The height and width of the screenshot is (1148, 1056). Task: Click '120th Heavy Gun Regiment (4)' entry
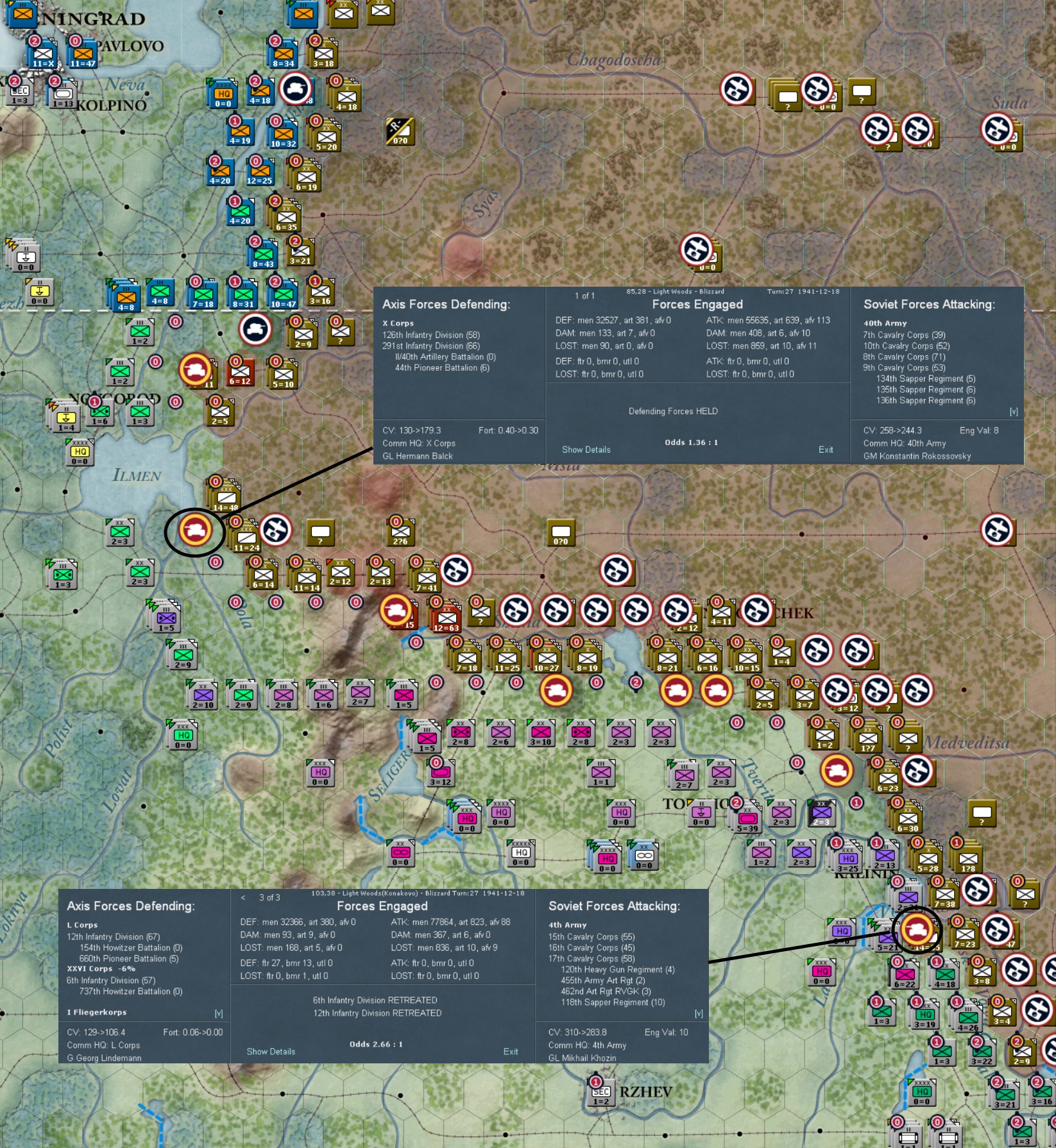tap(618, 969)
